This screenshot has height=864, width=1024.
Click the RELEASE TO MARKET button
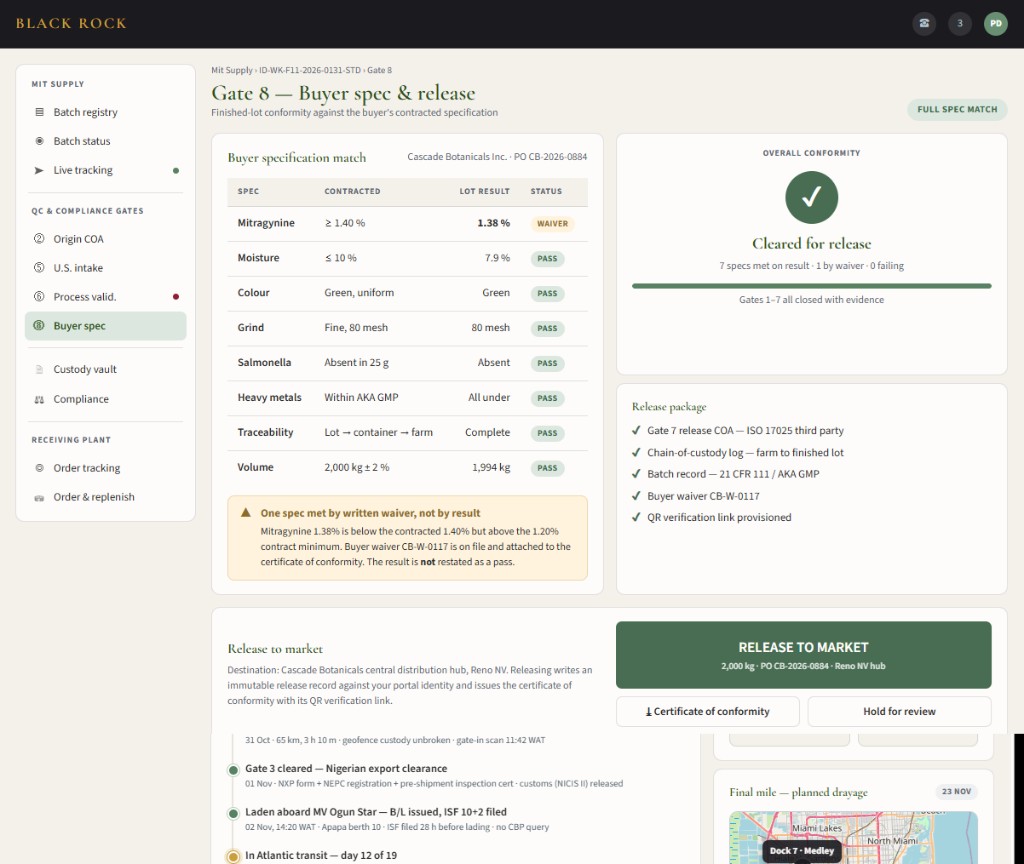point(803,655)
